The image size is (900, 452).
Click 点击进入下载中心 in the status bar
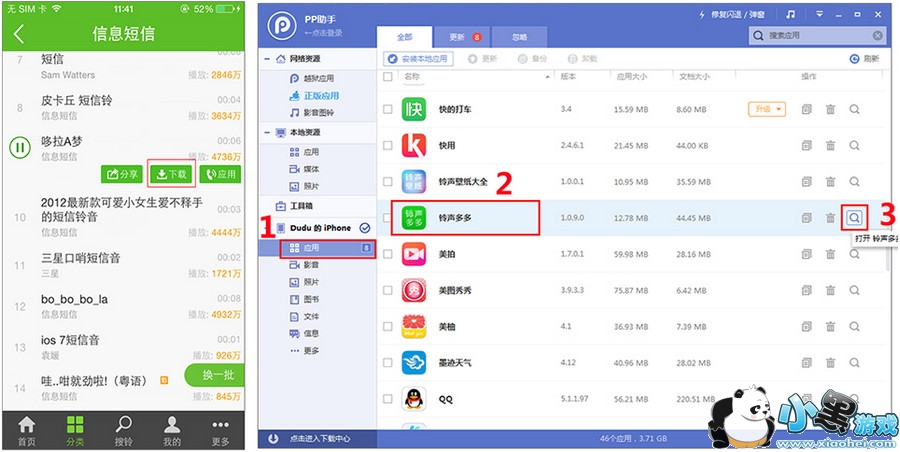(x=320, y=439)
